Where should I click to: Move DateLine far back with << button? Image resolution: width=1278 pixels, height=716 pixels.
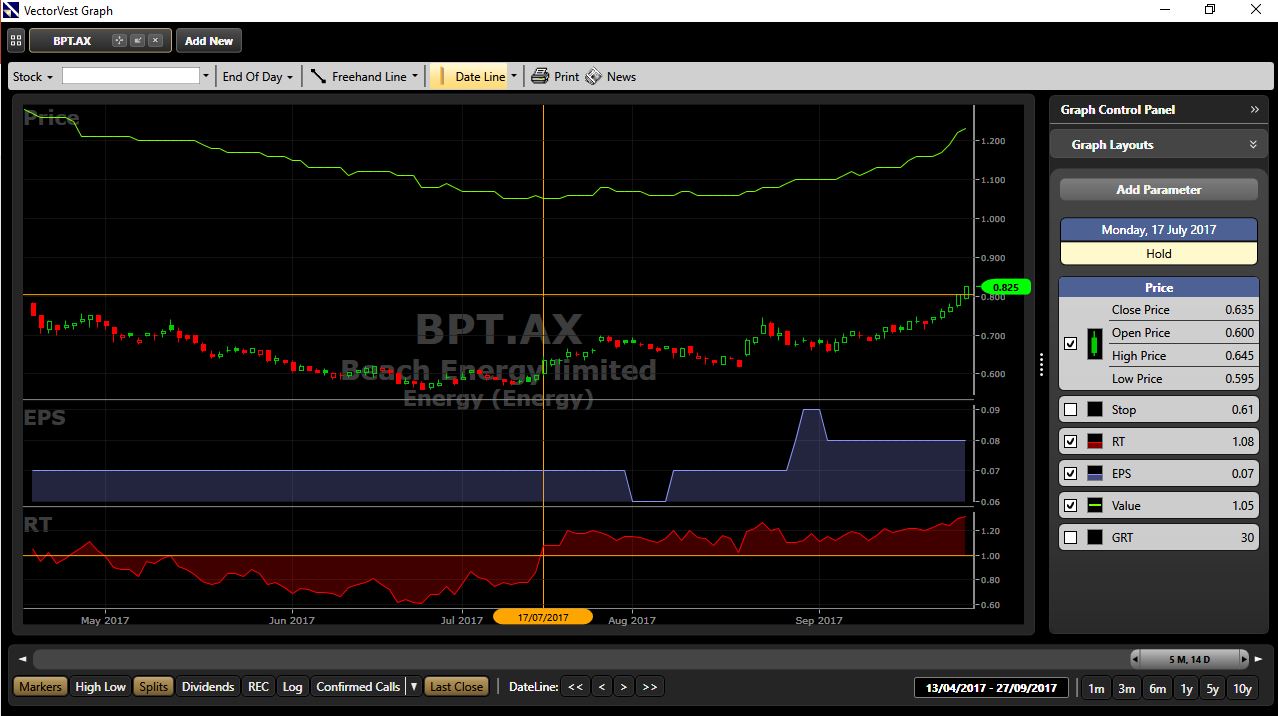[575, 687]
